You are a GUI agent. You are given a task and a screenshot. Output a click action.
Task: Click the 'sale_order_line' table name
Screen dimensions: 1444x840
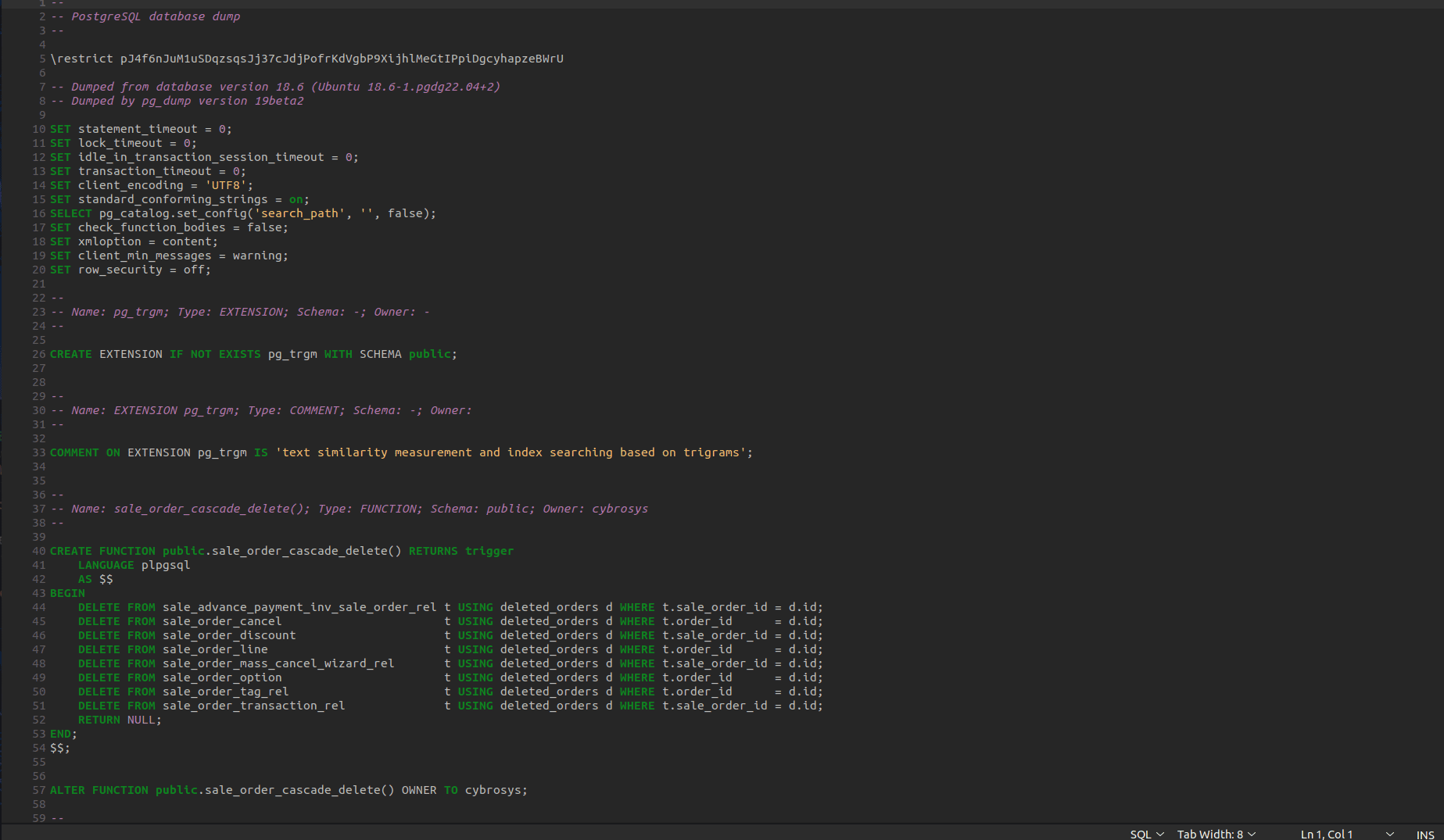point(215,649)
